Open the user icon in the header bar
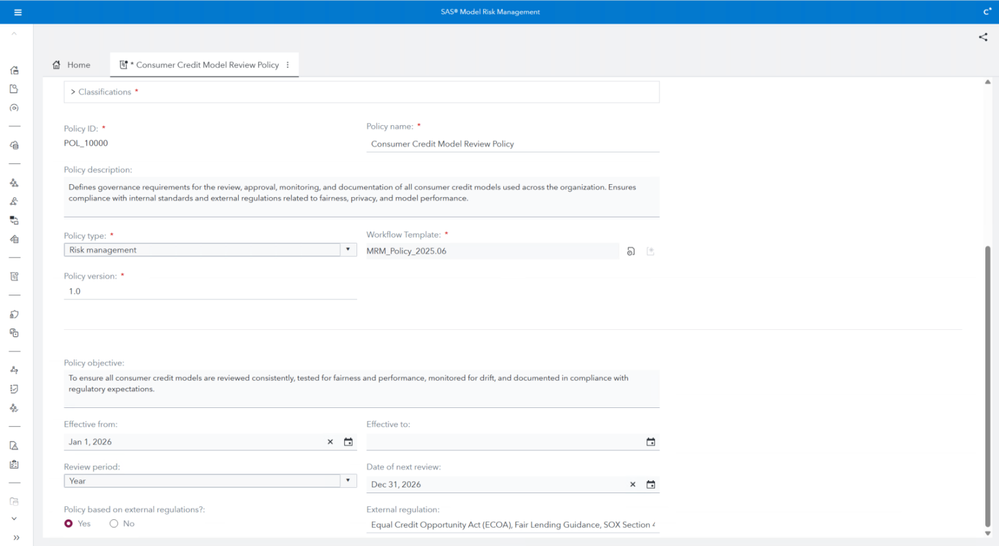This screenshot has width=999, height=546. coord(987,11)
